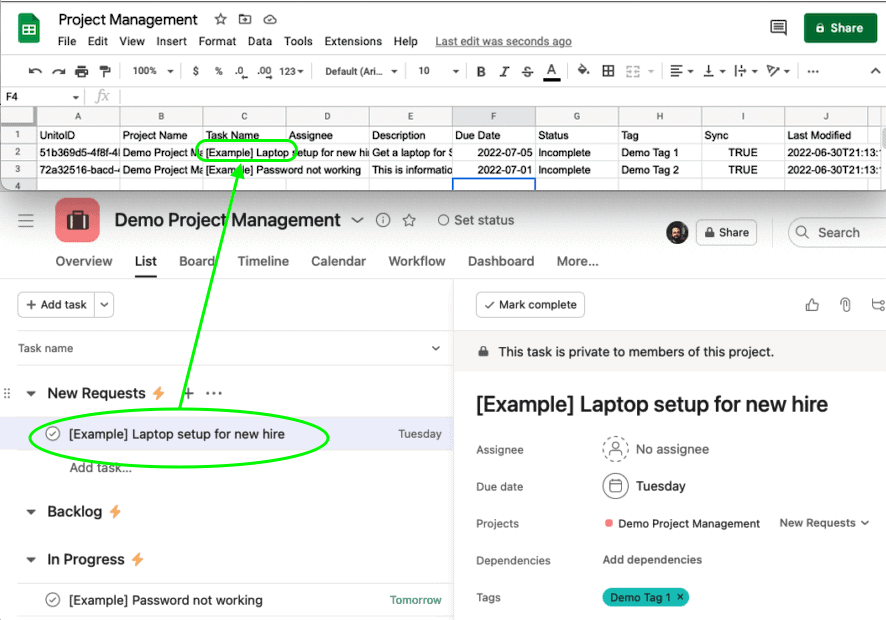Apply percent format icon

click(219, 71)
